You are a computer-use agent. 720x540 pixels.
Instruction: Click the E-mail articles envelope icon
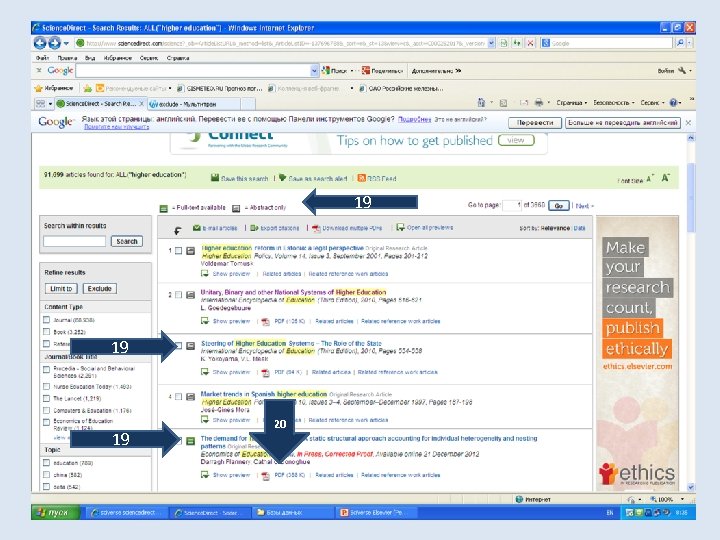point(197,228)
